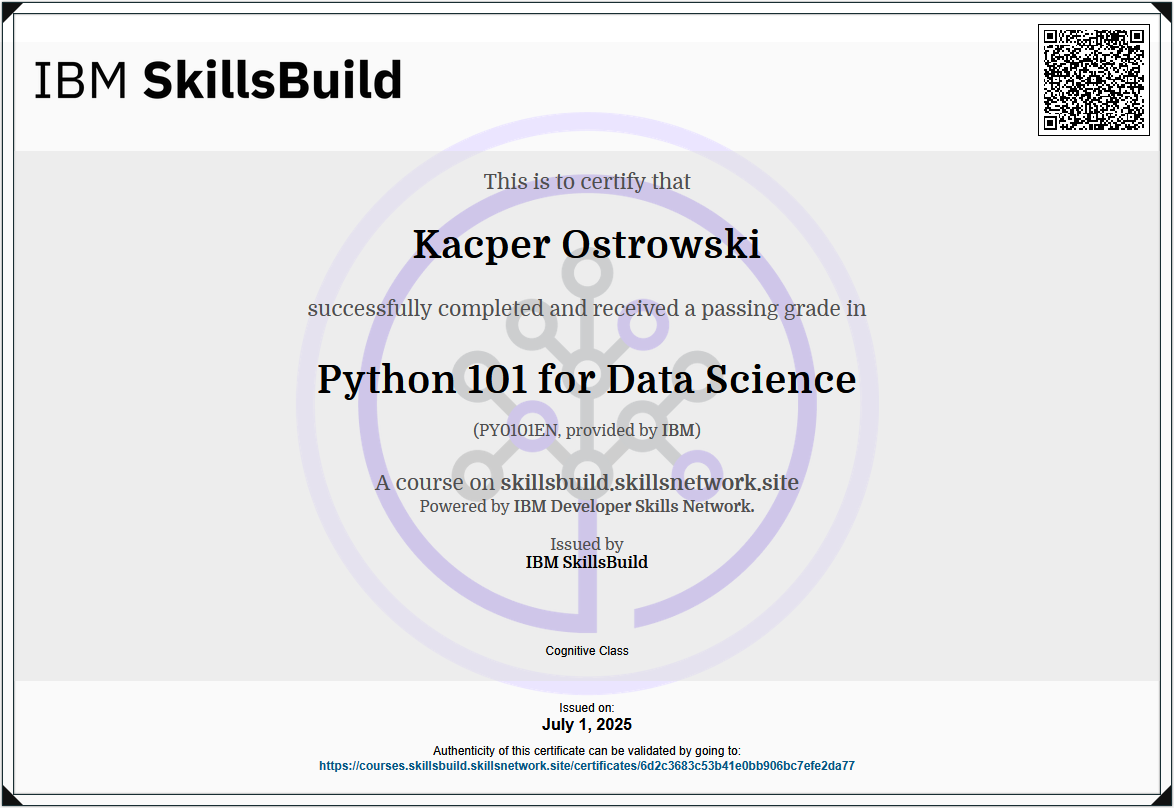Click the bold issuer name "IBM SkillsBuild"
The height and width of the screenshot is (808, 1174).
(x=587, y=562)
